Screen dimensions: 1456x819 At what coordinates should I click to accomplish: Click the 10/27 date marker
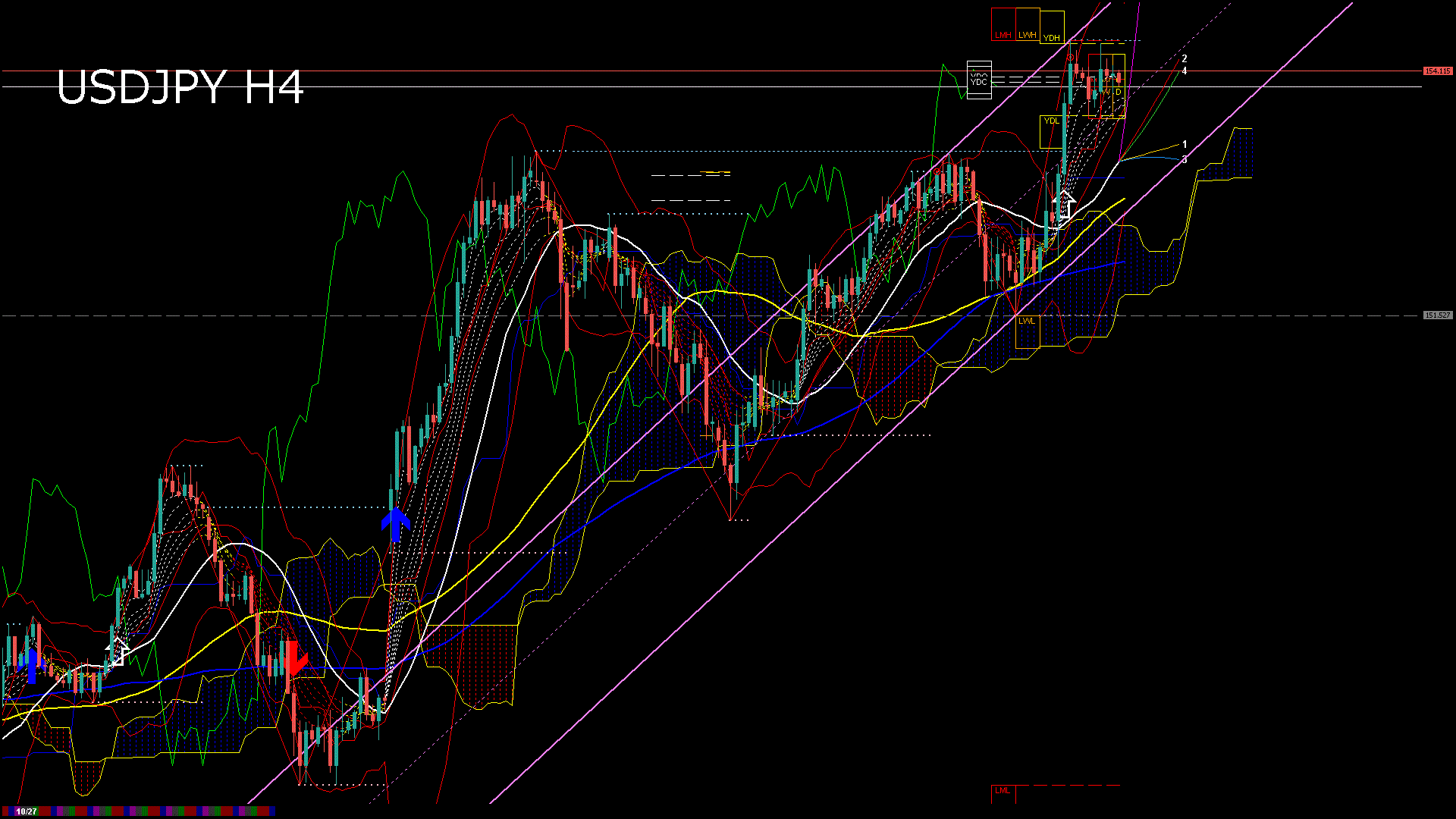pyautogui.click(x=27, y=811)
